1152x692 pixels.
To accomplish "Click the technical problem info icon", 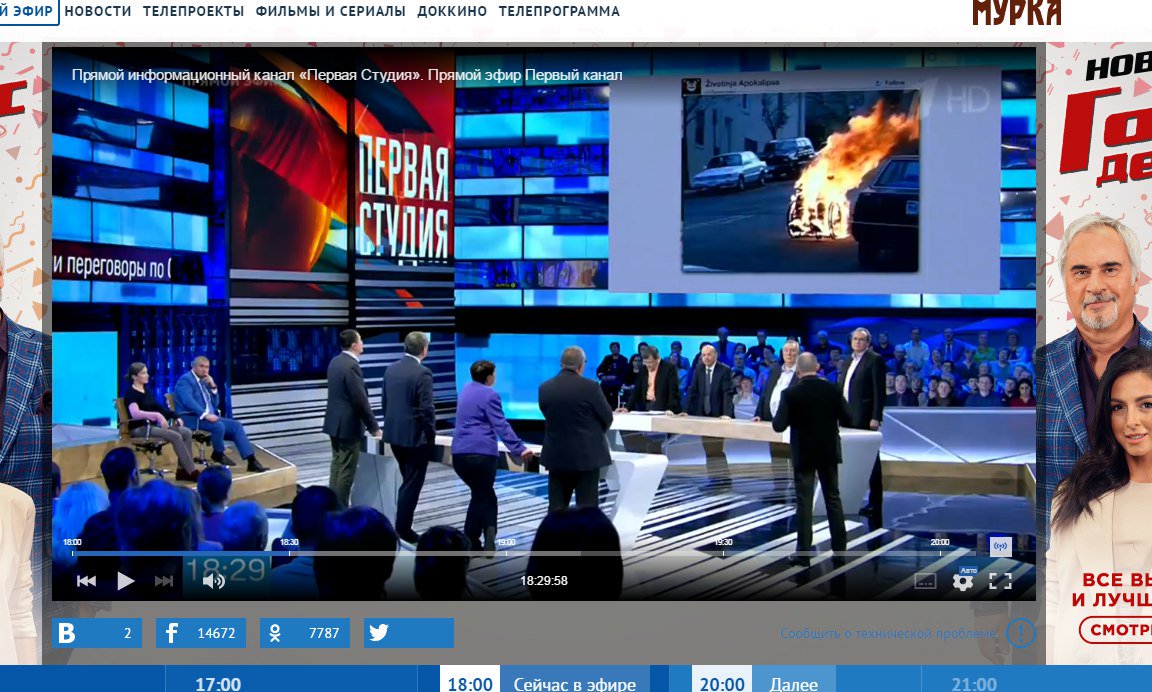I will pyautogui.click(x=1020, y=632).
